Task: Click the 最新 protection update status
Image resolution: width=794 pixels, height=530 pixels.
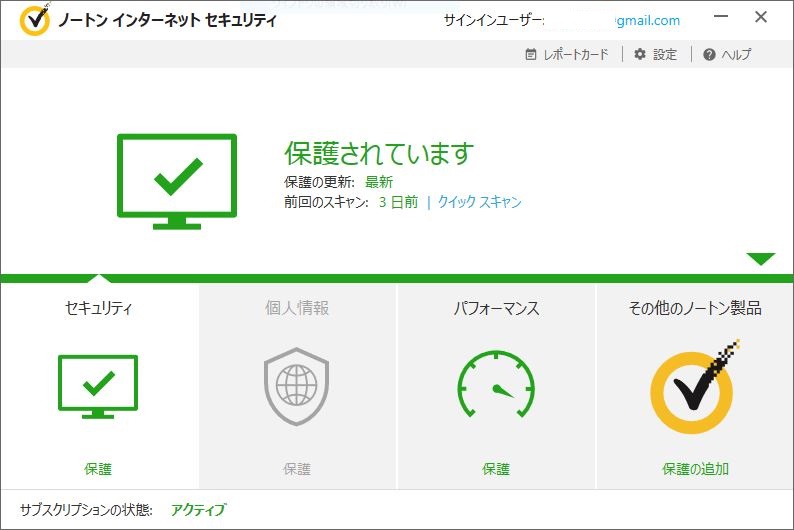Action: pyautogui.click(x=379, y=182)
